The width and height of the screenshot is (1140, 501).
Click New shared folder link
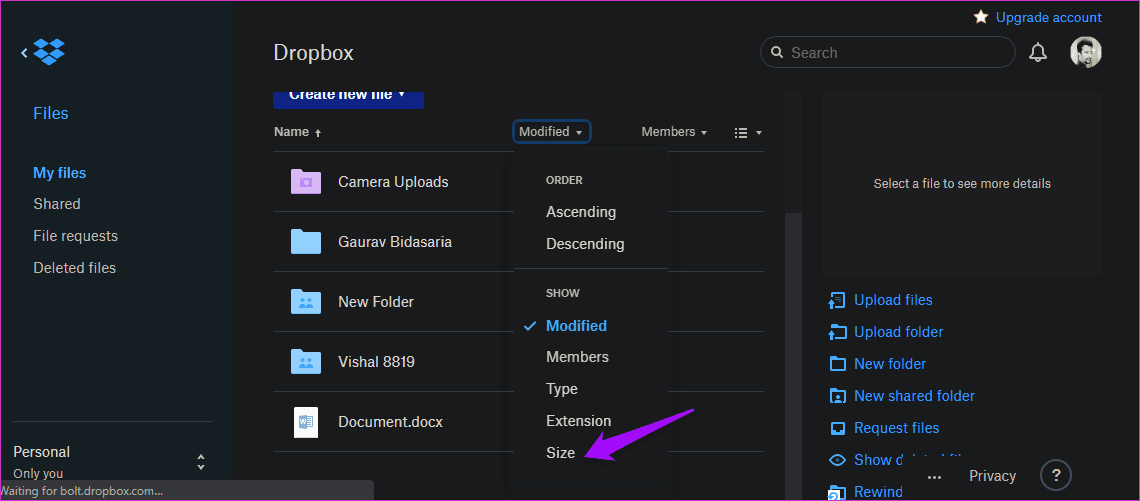click(x=914, y=396)
